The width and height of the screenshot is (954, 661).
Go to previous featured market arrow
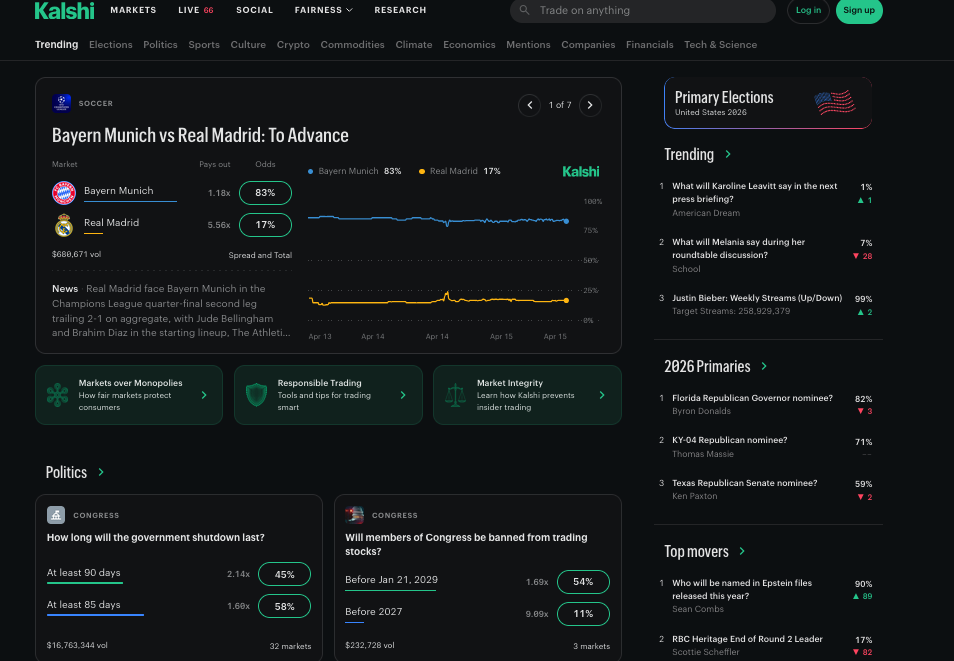pyautogui.click(x=529, y=105)
